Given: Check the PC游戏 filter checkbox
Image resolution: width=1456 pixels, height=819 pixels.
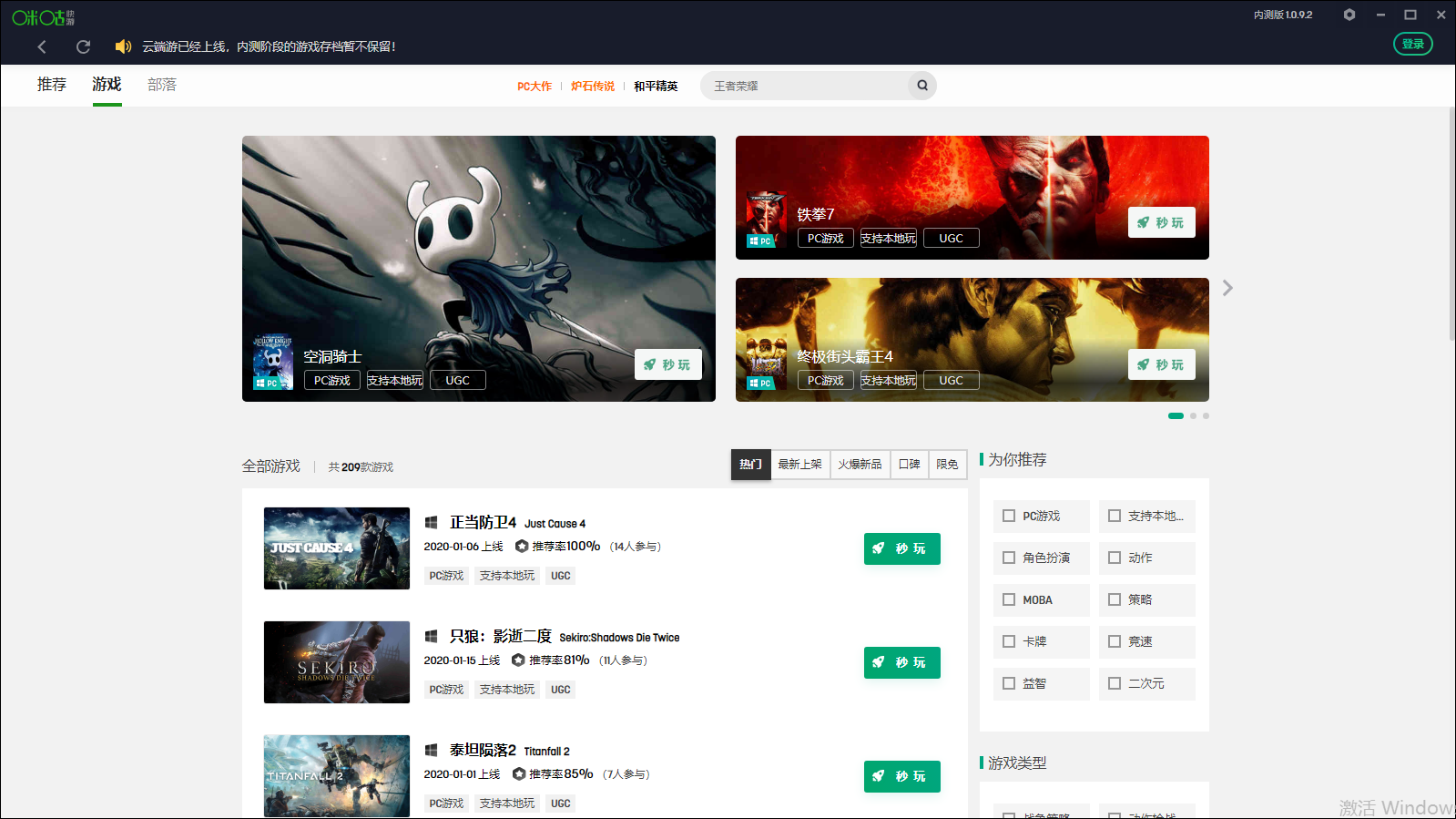Looking at the screenshot, I should coord(1009,516).
